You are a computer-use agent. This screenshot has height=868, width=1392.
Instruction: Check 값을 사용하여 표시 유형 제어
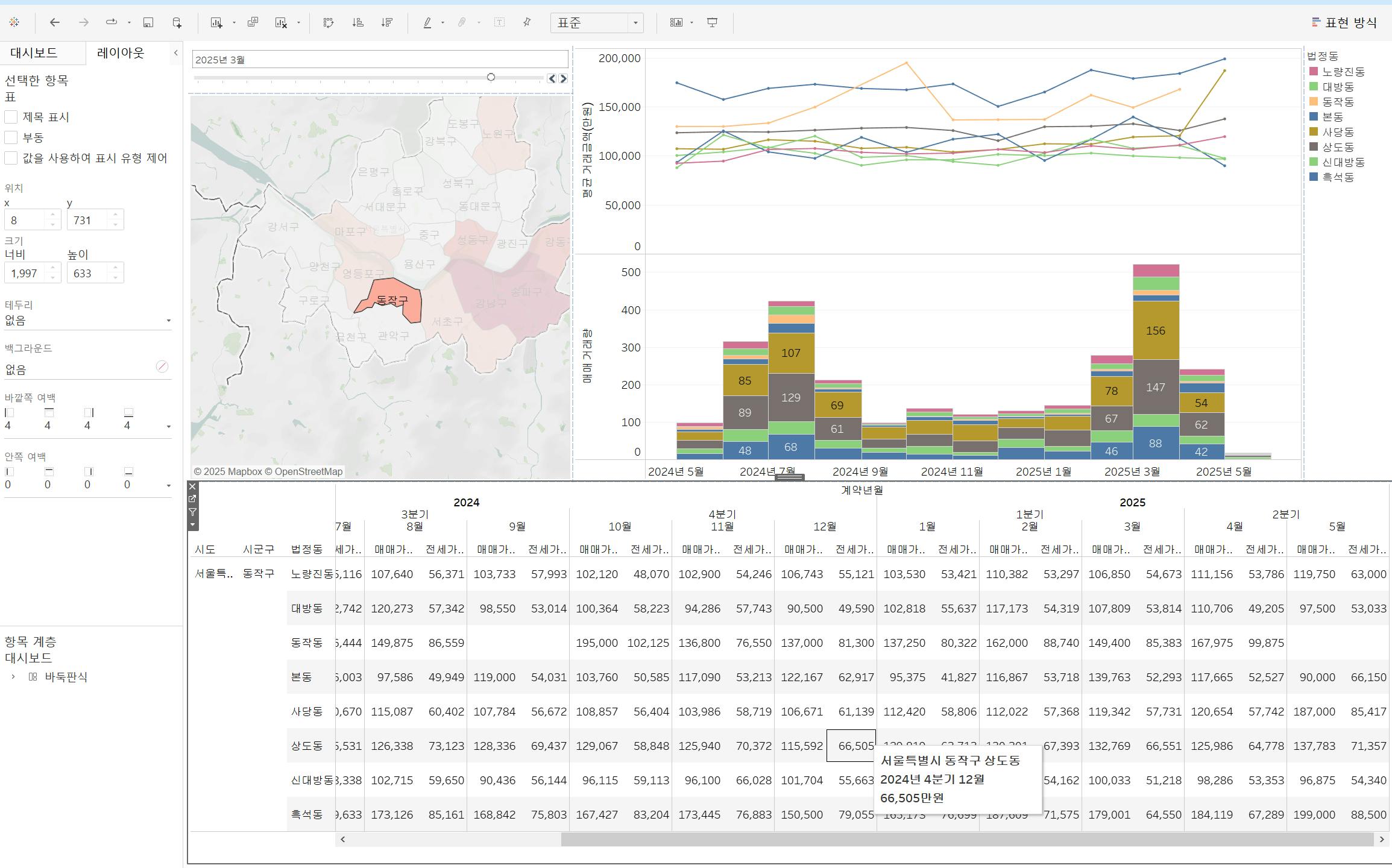[x=11, y=158]
